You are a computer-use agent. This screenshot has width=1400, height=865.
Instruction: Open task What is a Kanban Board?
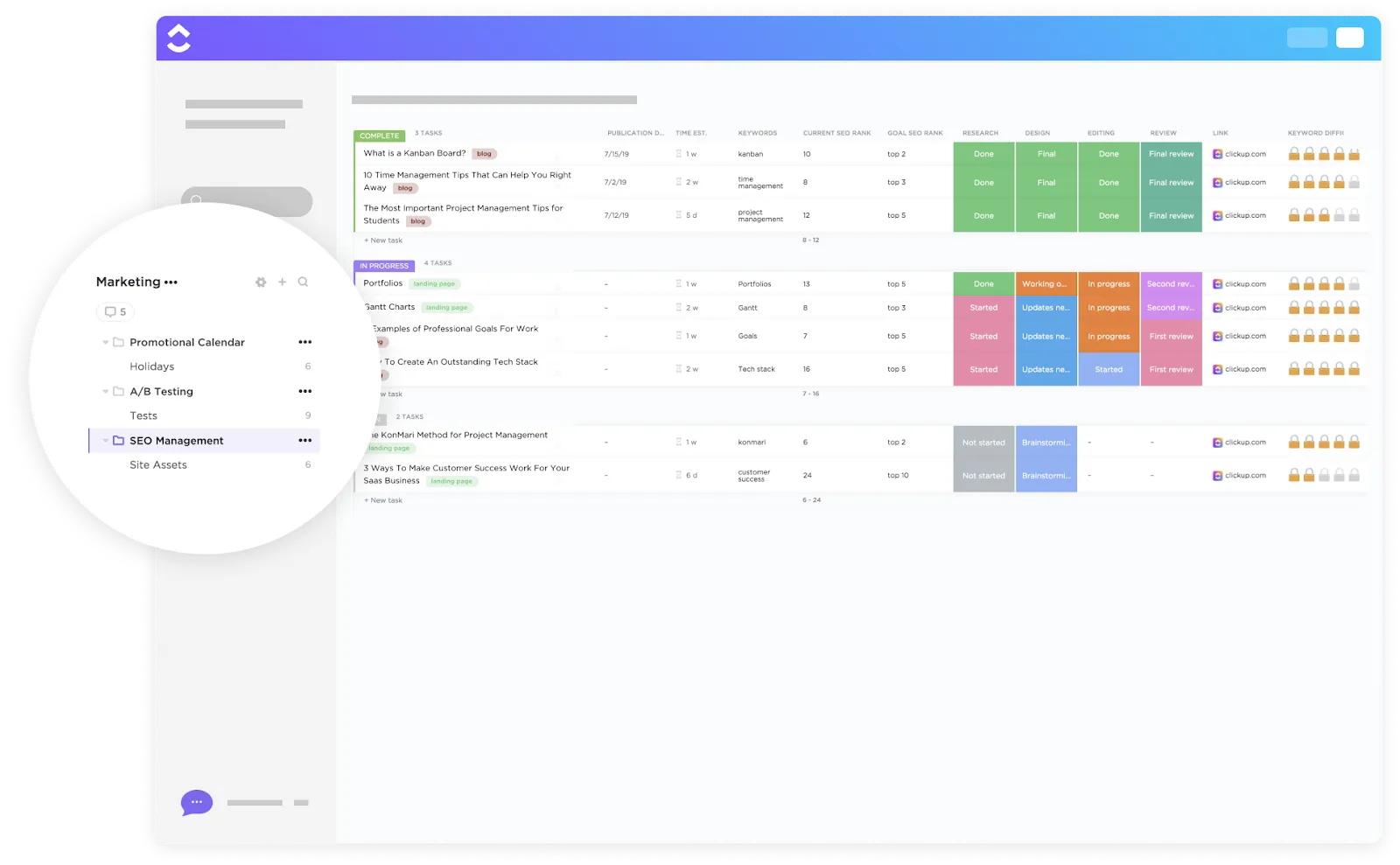coord(414,153)
